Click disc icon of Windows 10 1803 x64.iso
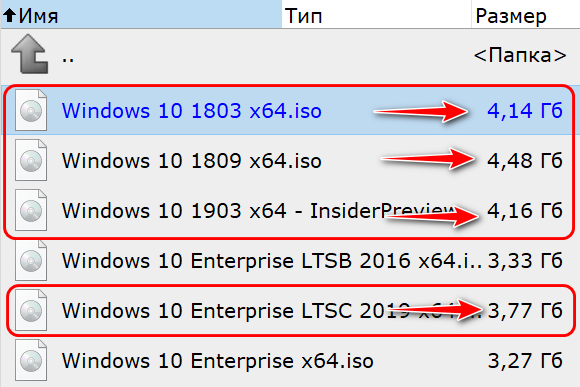This screenshot has height=387, width=580. [31, 110]
